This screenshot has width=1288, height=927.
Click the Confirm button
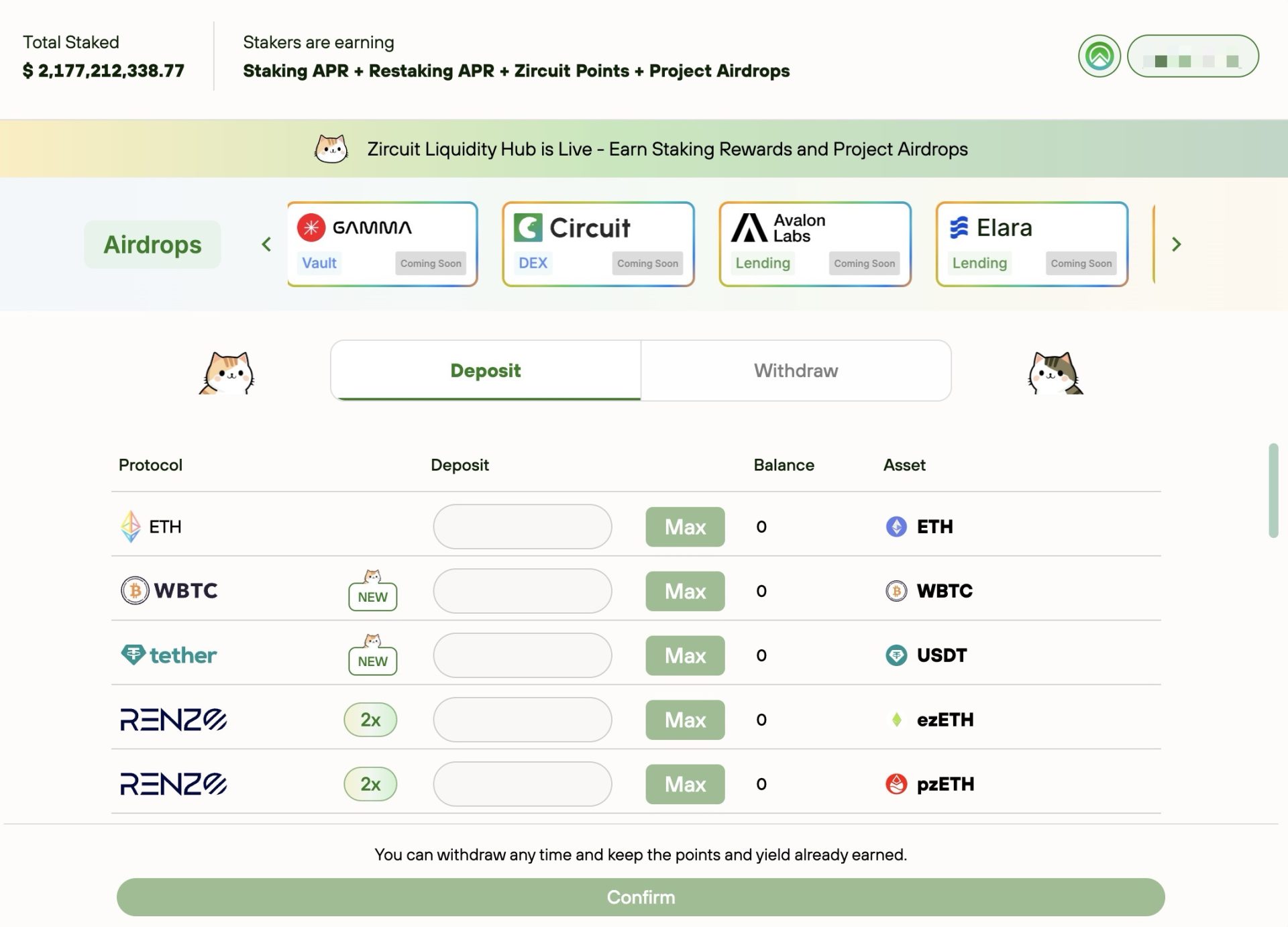[x=641, y=897]
